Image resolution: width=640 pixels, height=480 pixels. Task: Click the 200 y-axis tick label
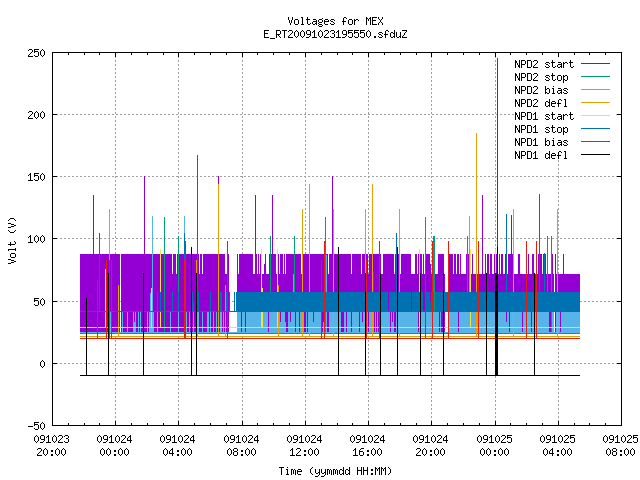36,115
